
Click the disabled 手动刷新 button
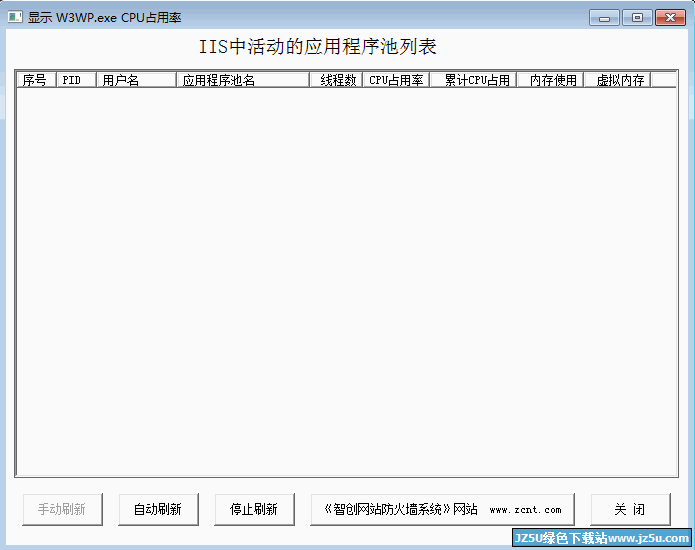[x=62, y=509]
